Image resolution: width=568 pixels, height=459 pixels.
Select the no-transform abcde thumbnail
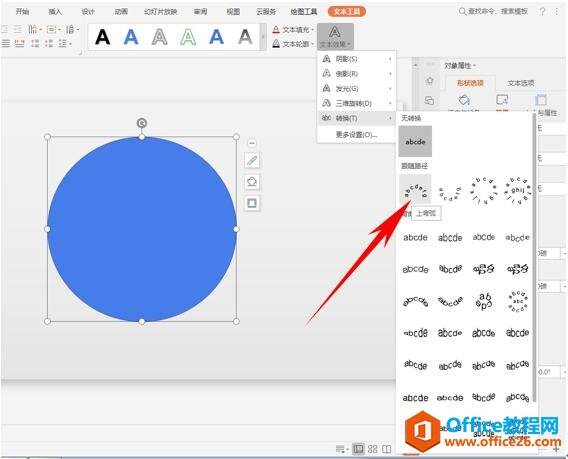415,141
